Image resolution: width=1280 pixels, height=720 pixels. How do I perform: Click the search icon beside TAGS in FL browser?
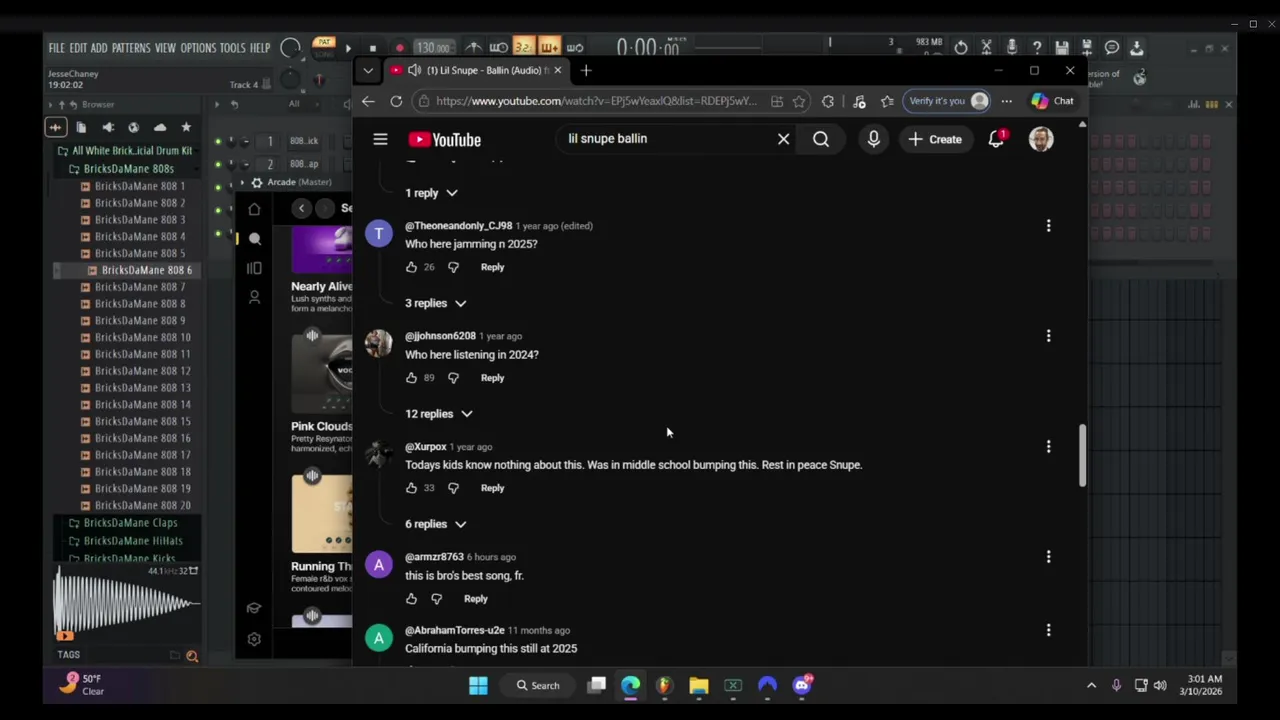pyautogui.click(x=192, y=656)
